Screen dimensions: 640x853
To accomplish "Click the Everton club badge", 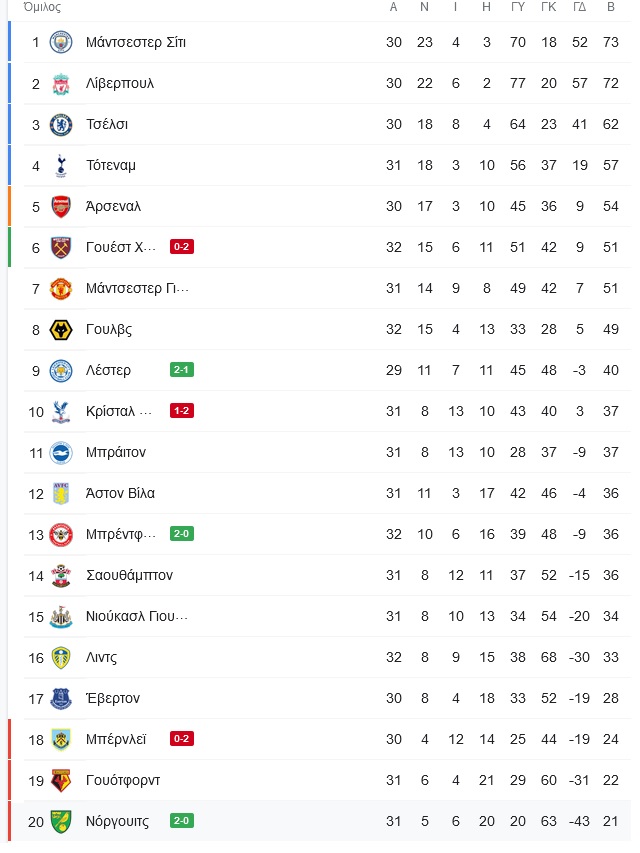I will [61, 699].
